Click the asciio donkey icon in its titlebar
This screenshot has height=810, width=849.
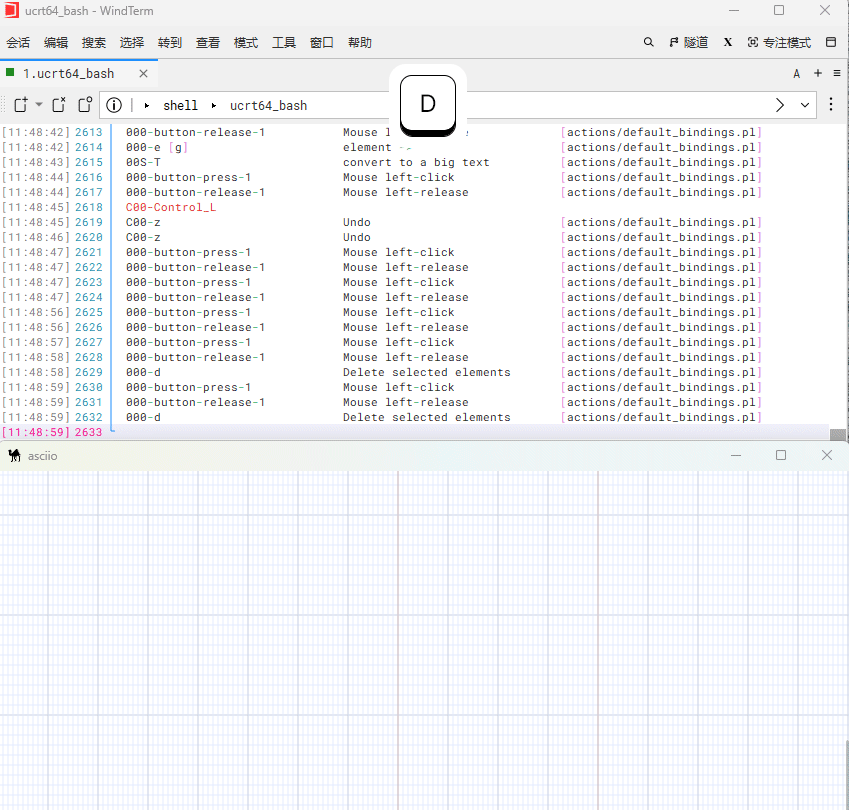13,455
